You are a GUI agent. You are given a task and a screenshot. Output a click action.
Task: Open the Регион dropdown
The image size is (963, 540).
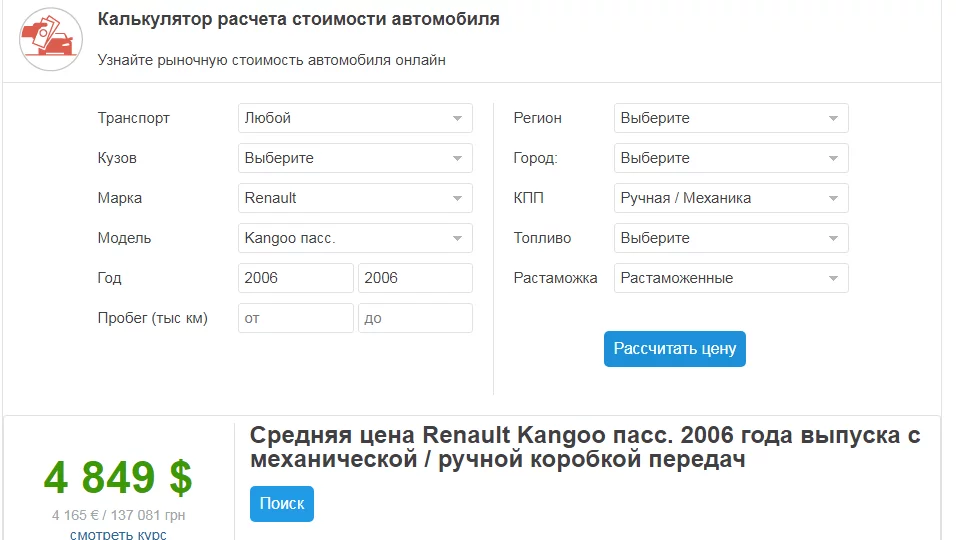pyautogui.click(x=731, y=118)
